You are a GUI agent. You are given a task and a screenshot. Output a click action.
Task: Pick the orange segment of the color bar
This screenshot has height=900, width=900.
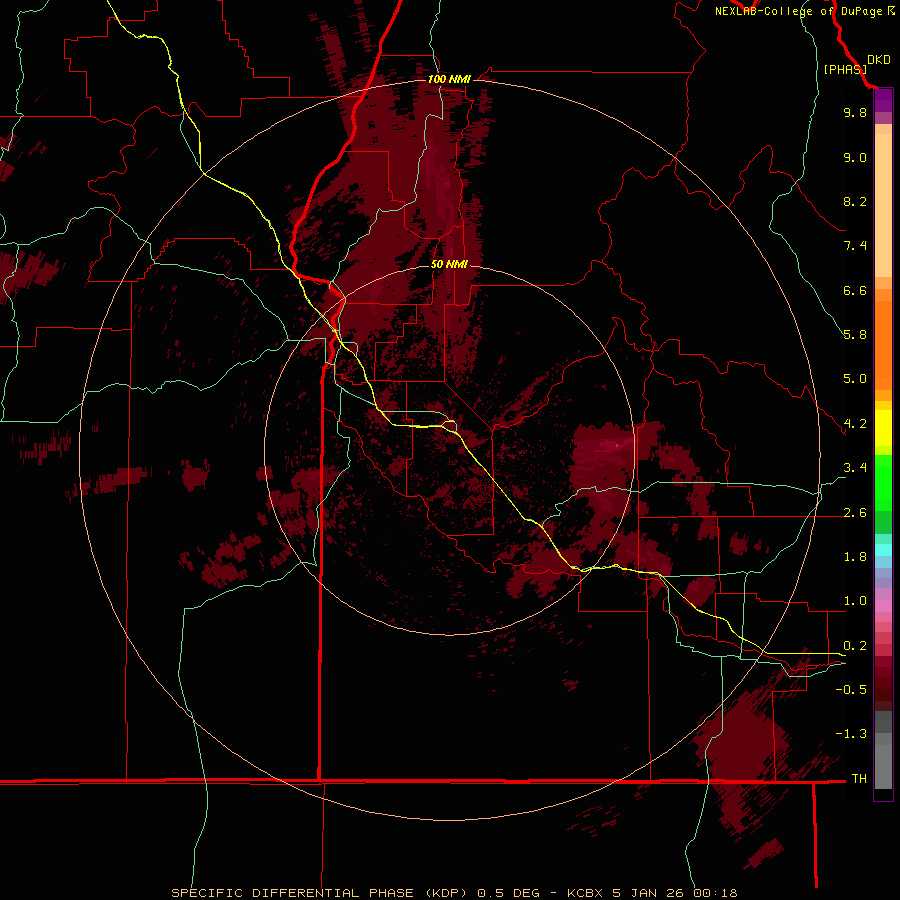[883, 344]
